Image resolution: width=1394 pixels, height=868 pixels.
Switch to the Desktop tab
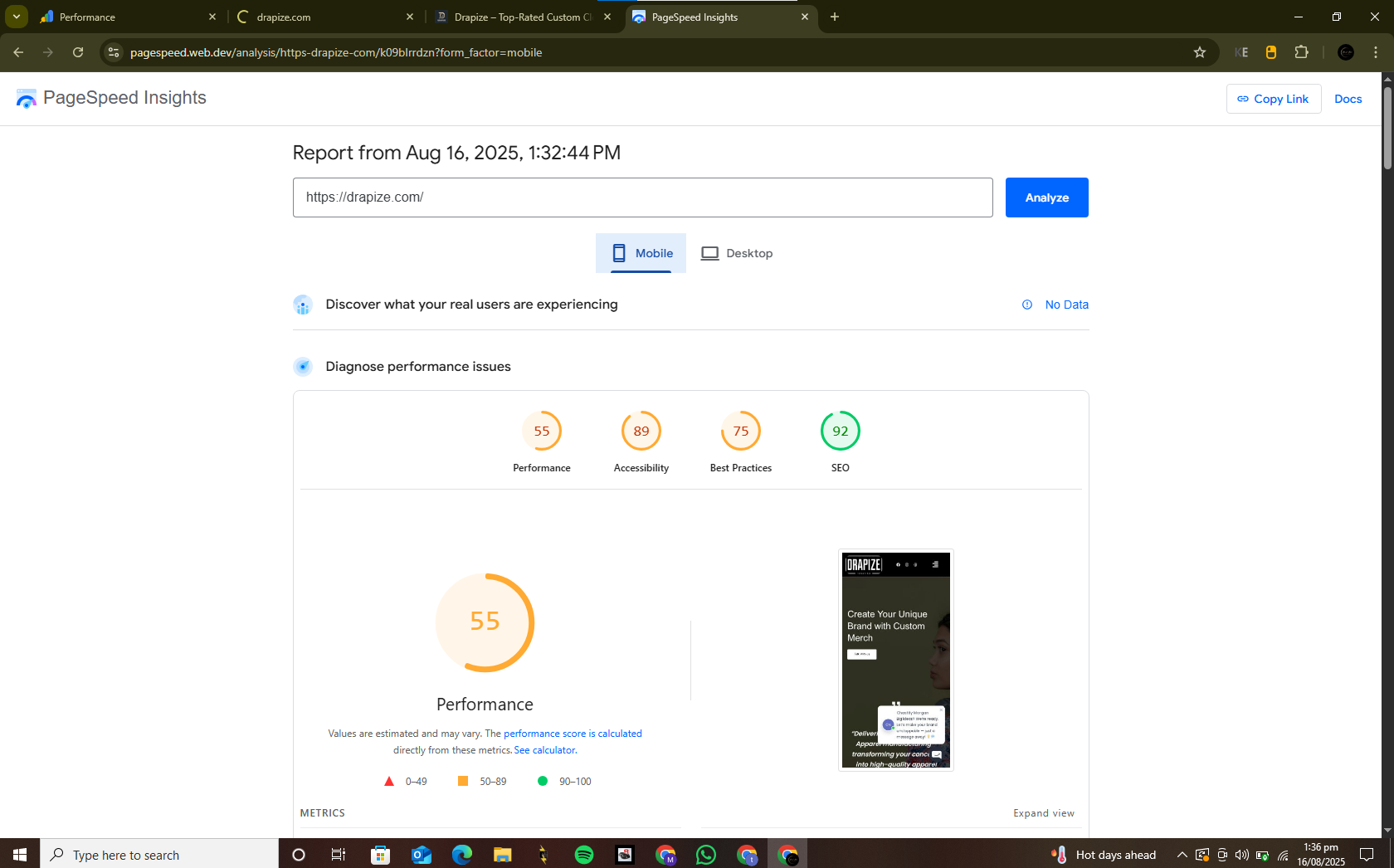tap(737, 253)
